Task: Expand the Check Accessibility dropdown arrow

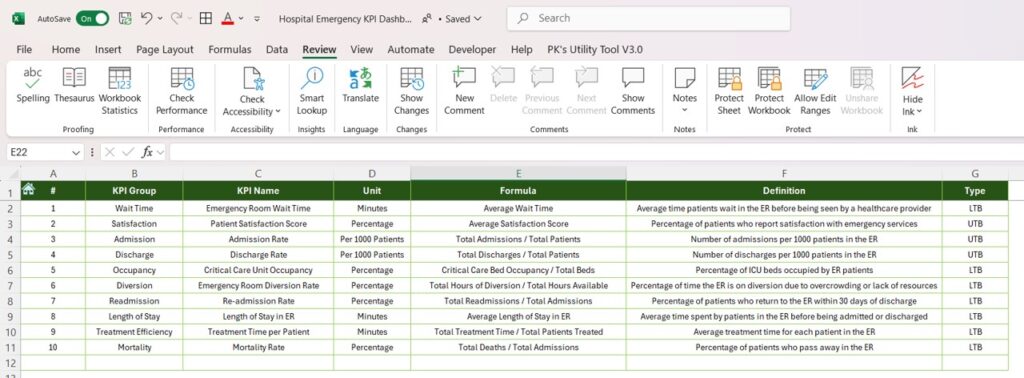Action: point(278,112)
